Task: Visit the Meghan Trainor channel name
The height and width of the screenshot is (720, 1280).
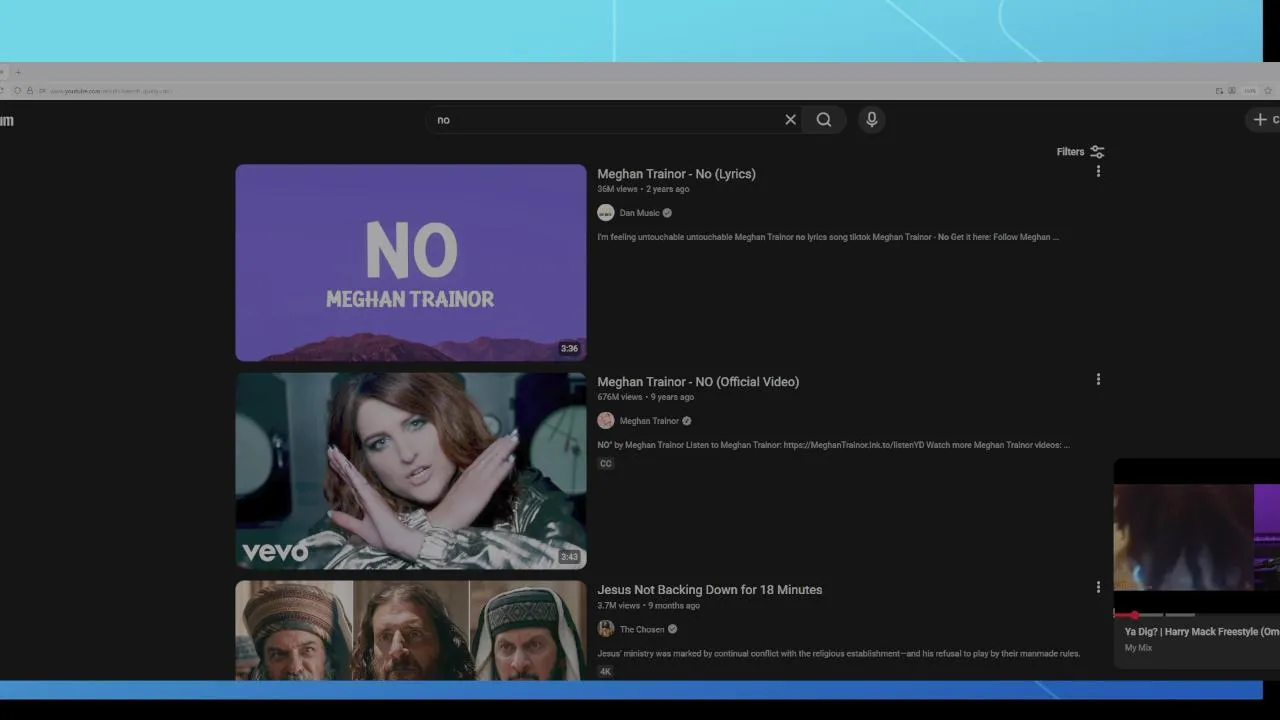Action: (x=649, y=421)
